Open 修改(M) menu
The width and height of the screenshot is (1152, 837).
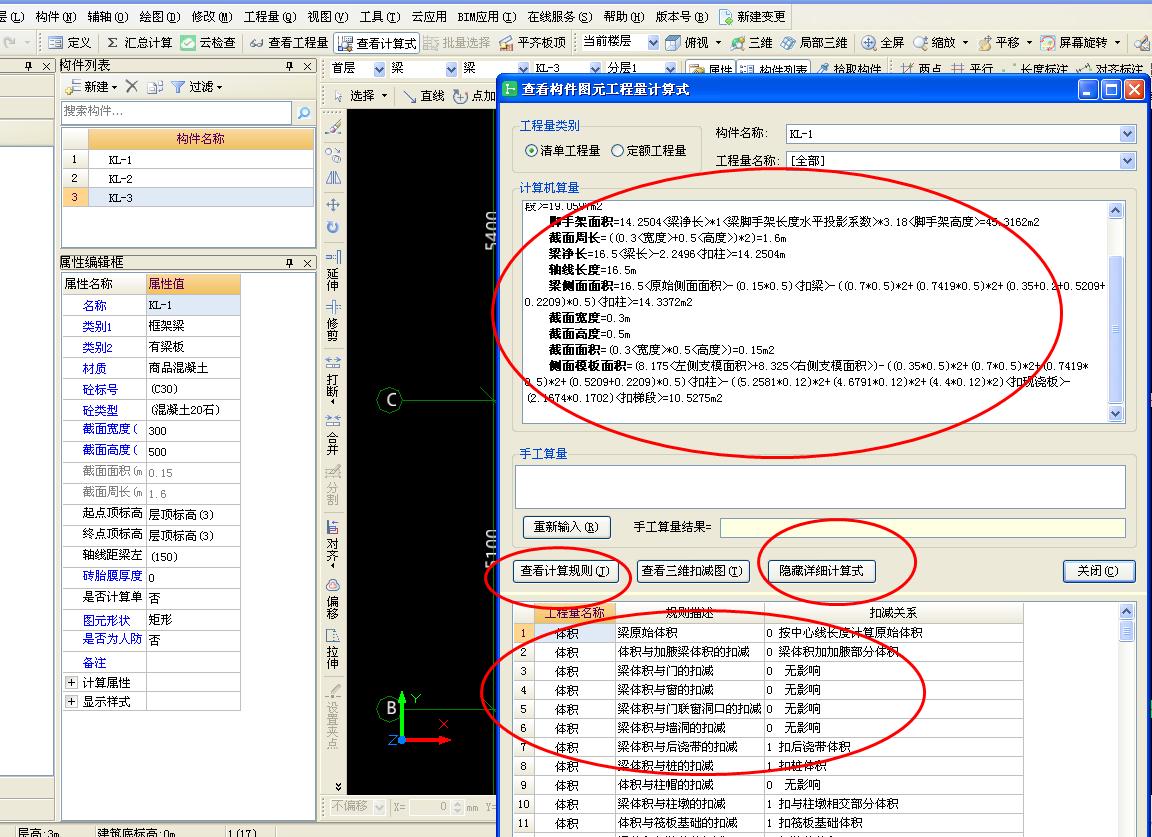[x=212, y=16]
